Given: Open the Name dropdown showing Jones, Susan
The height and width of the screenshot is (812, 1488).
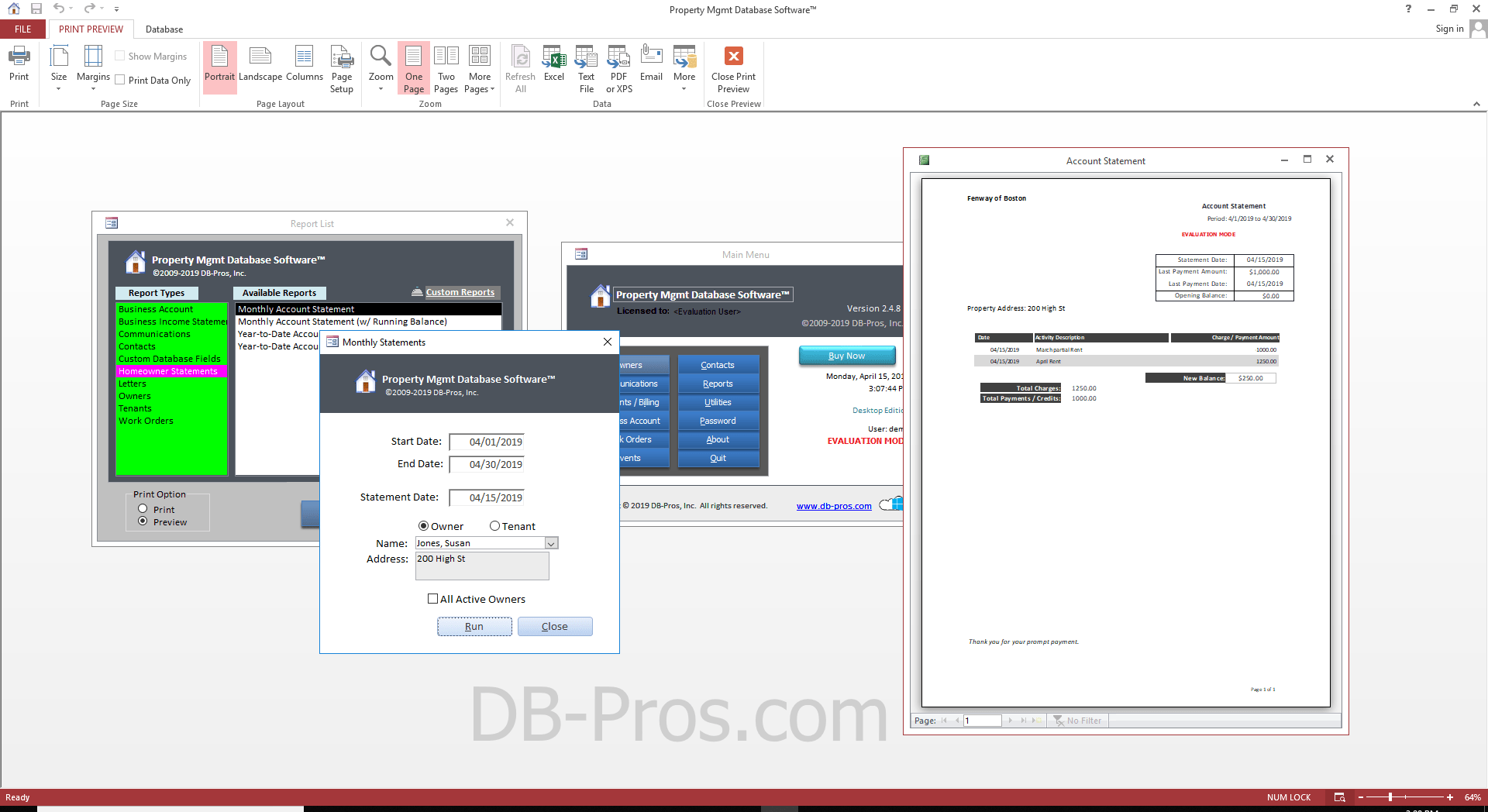Looking at the screenshot, I should coord(550,543).
